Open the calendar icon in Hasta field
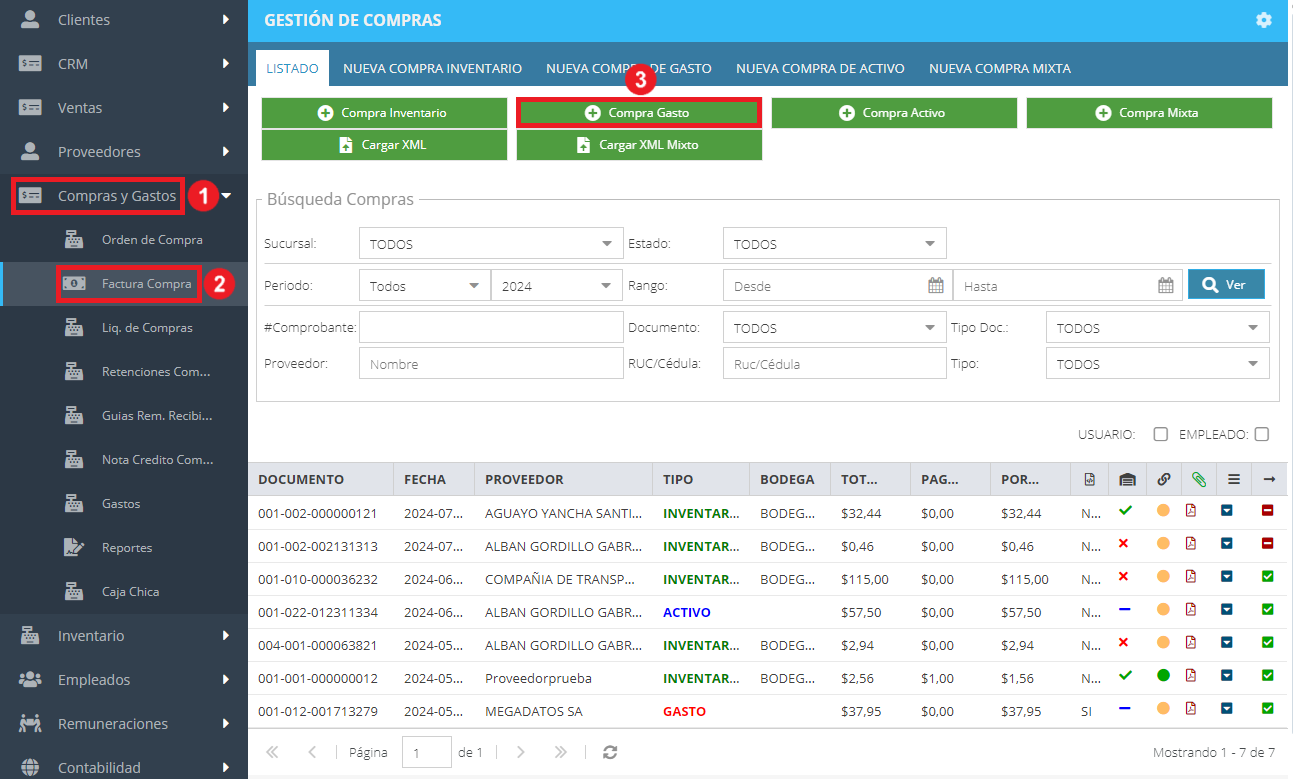 click(1166, 285)
